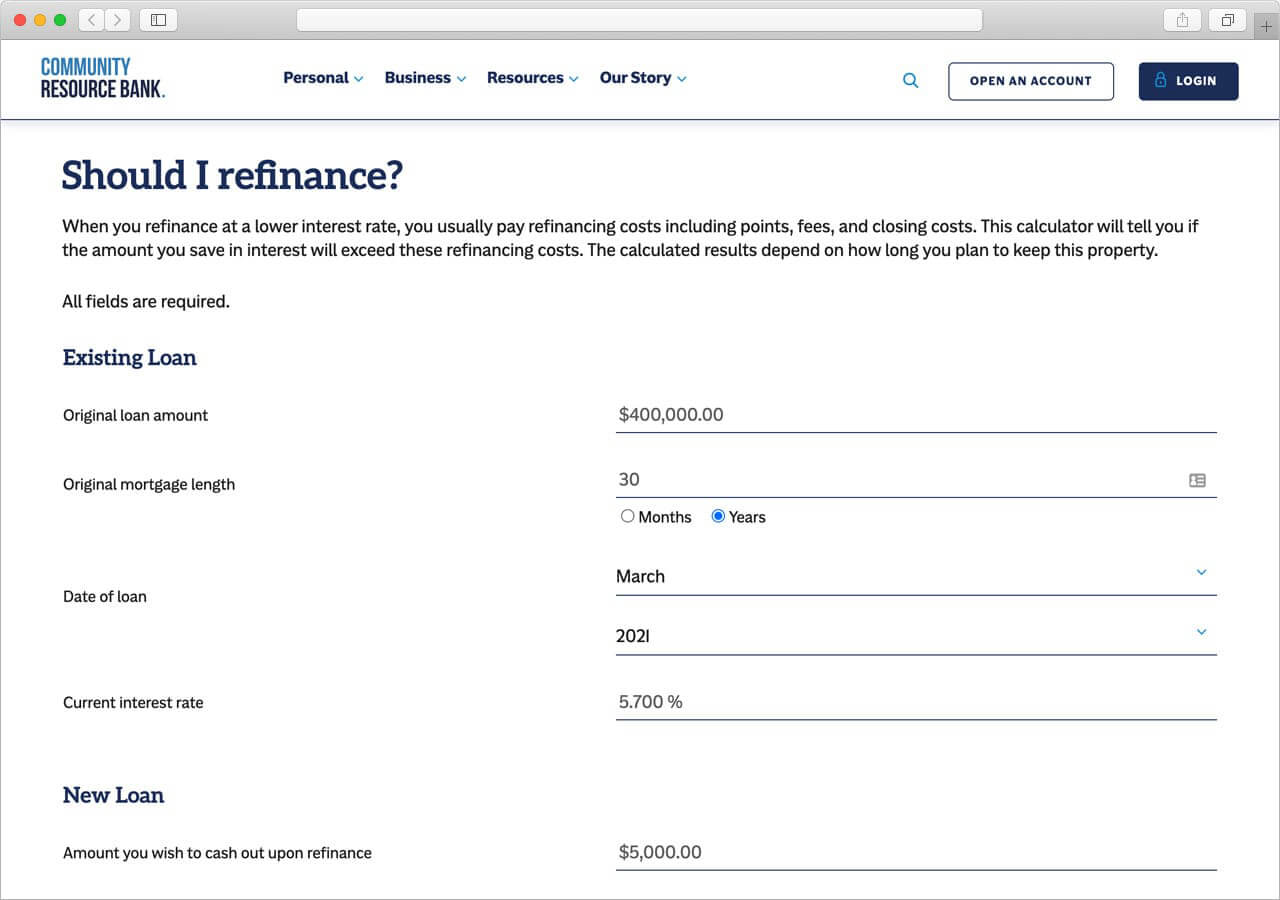Click the Community Resource Bank logo
Viewport: 1280px width, 900px height.
point(102,78)
